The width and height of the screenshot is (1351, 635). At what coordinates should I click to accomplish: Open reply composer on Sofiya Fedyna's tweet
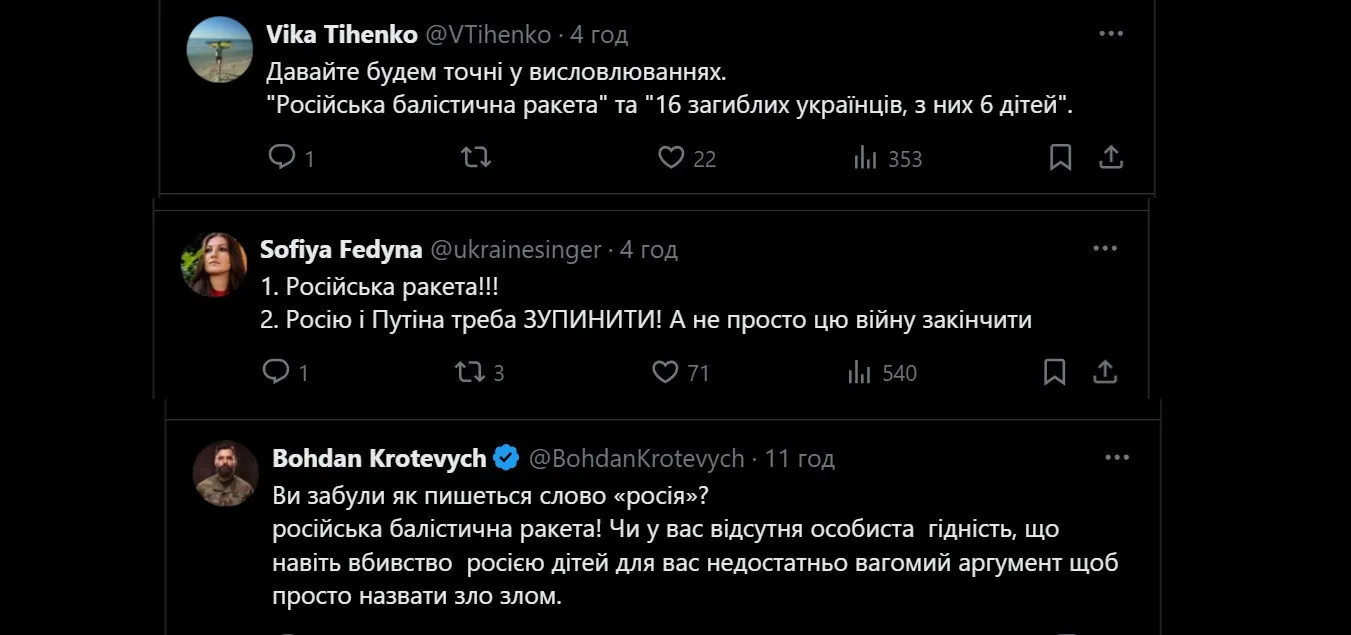pyautogui.click(x=277, y=371)
